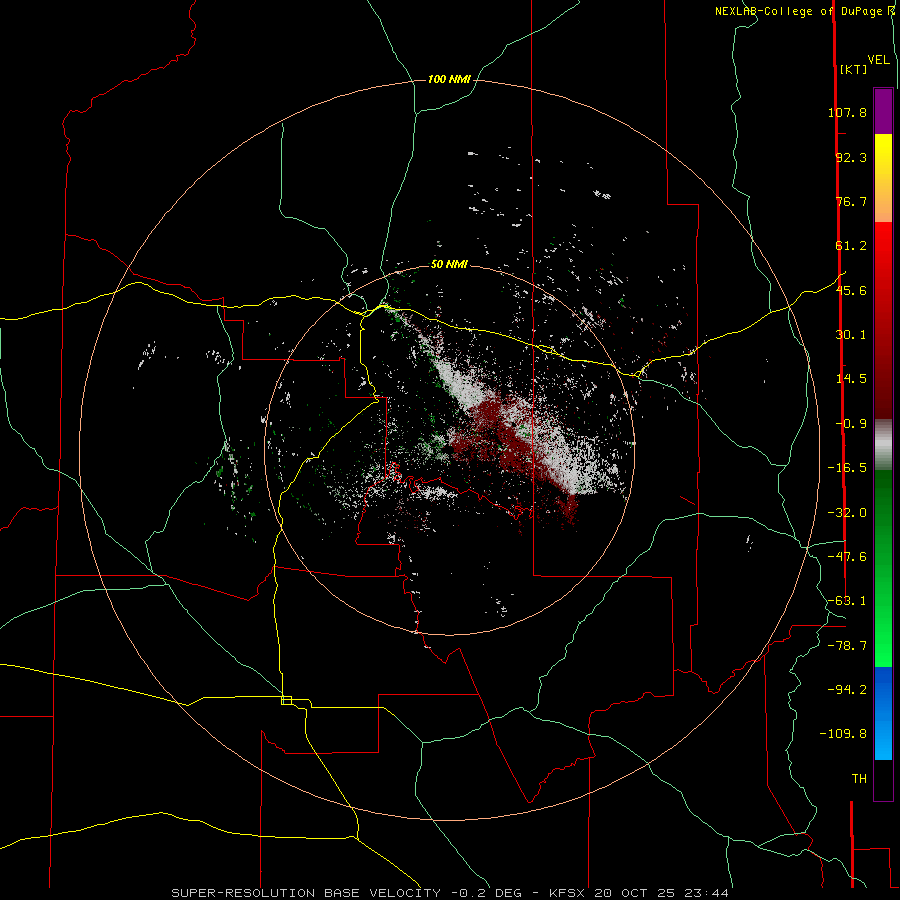Click the gray near-zero color bar segment
The width and height of the screenshot is (900, 900).
(x=883, y=445)
